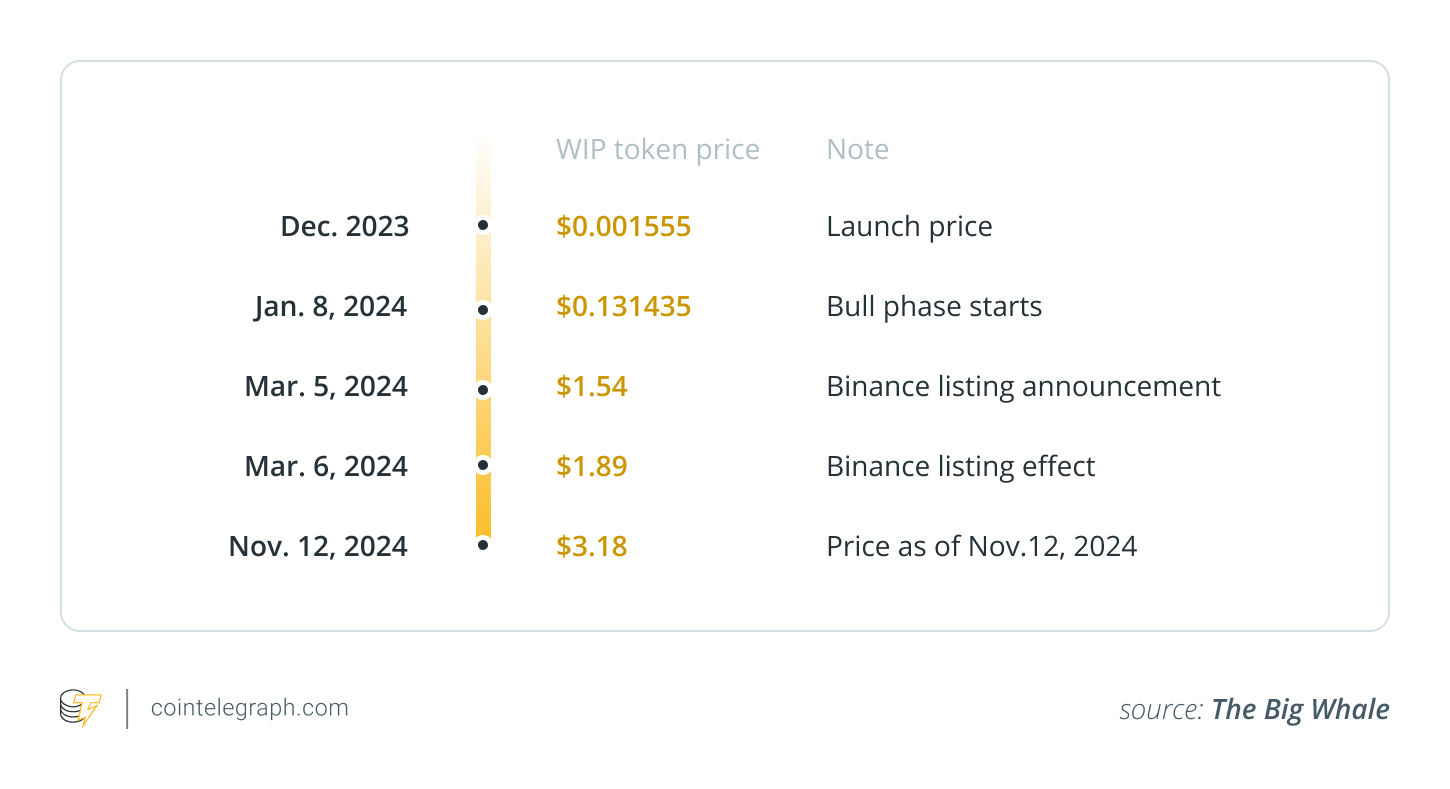This screenshot has height=789, width=1450.
Task: Select the $1.54 price value
Action: 592,386
